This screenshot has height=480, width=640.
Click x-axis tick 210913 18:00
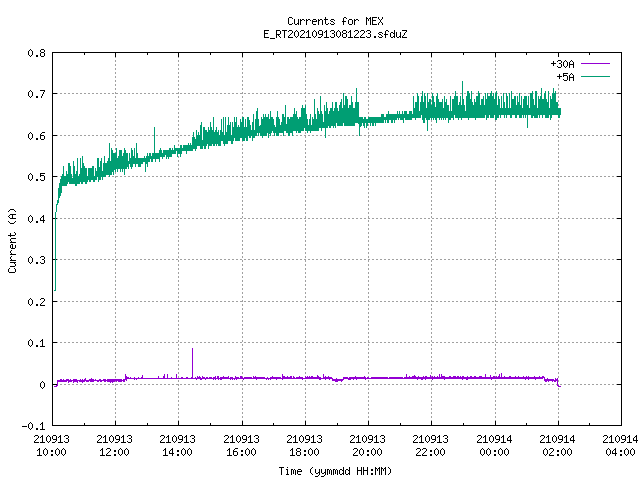[x=304, y=446]
